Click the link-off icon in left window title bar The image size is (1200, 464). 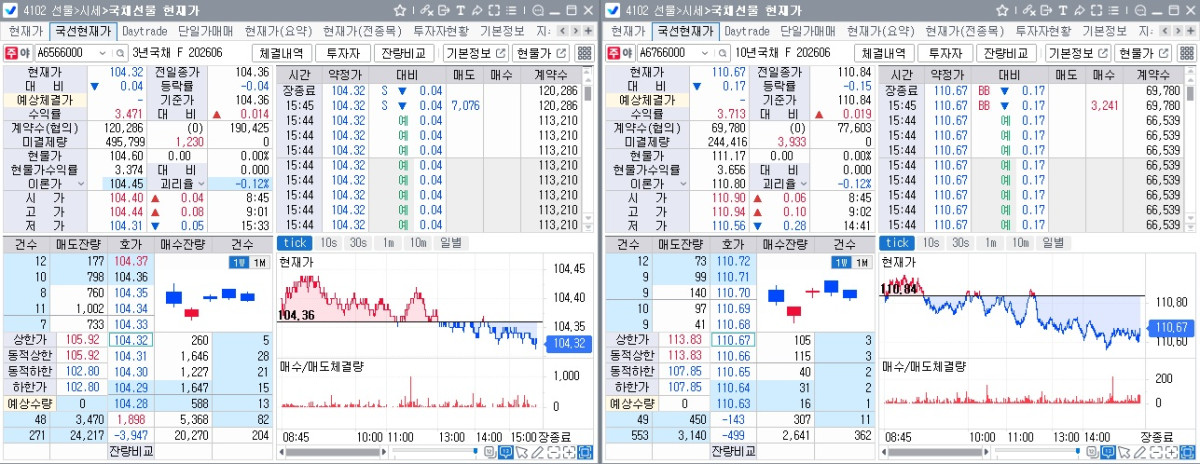pyautogui.click(x=426, y=10)
